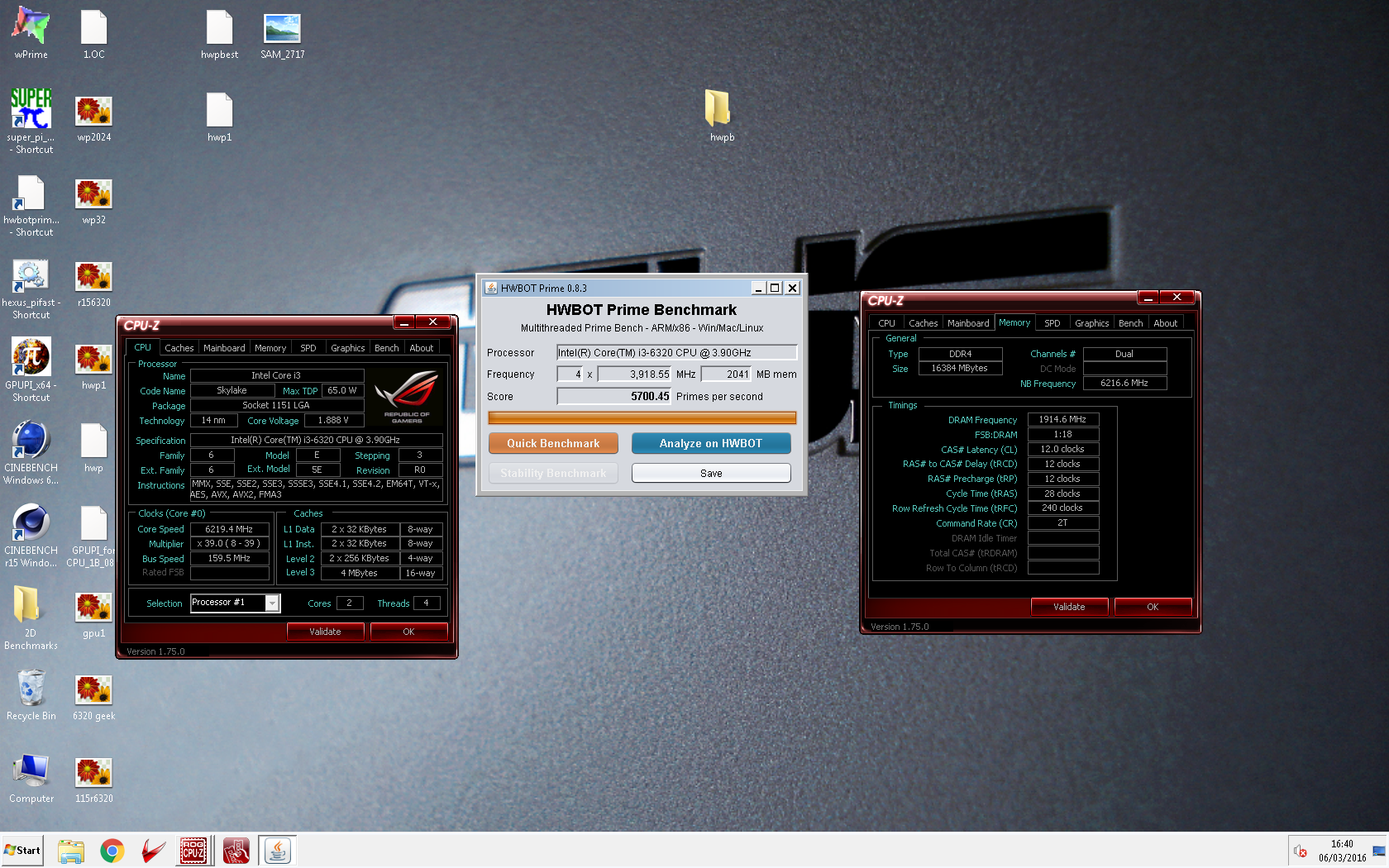This screenshot has width=1389, height=868.
Task: Click the 5700.45 score field
Action: tap(614, 397)
